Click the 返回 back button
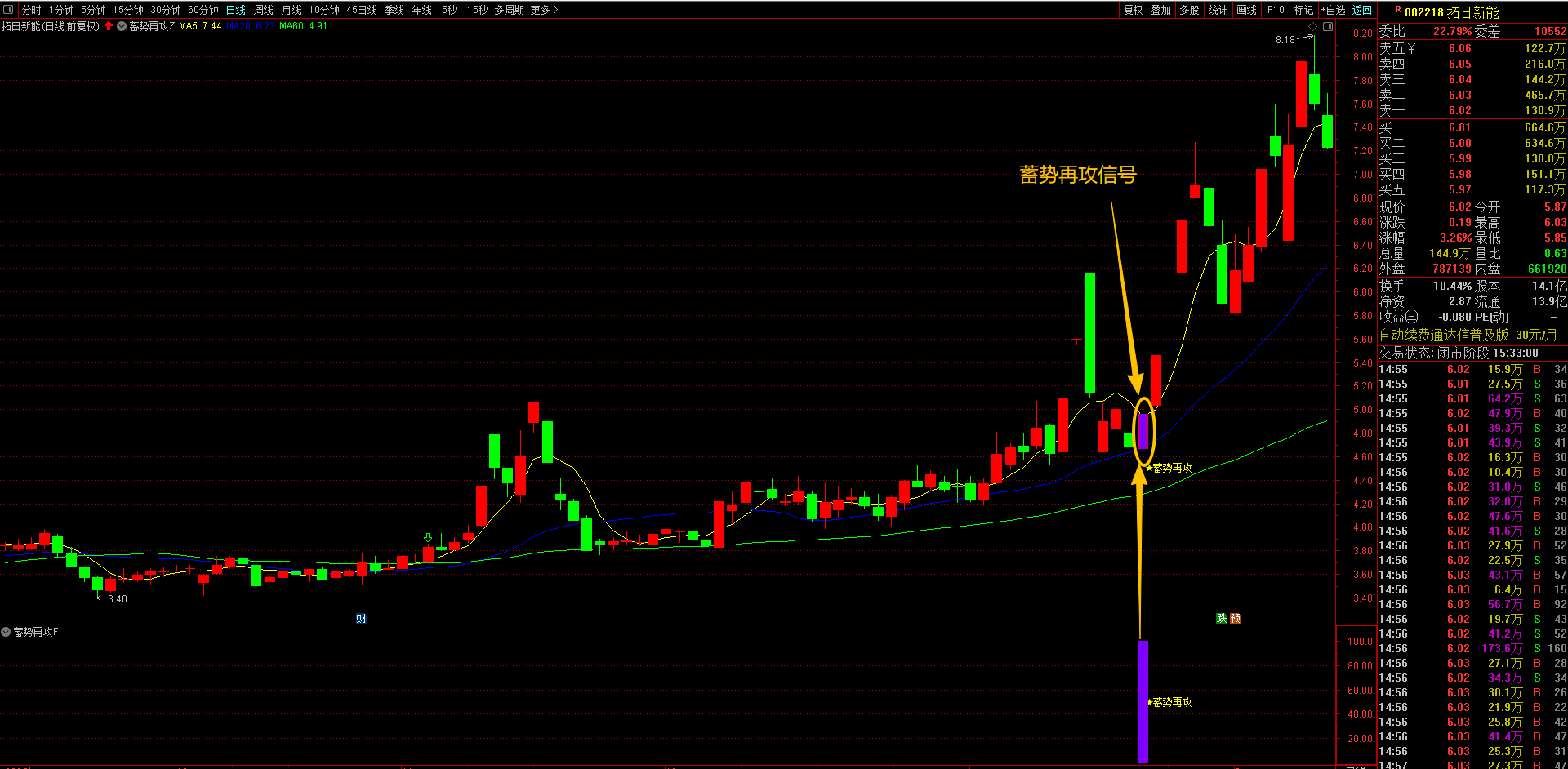The image size is (1568, 769). (1362, 10)
